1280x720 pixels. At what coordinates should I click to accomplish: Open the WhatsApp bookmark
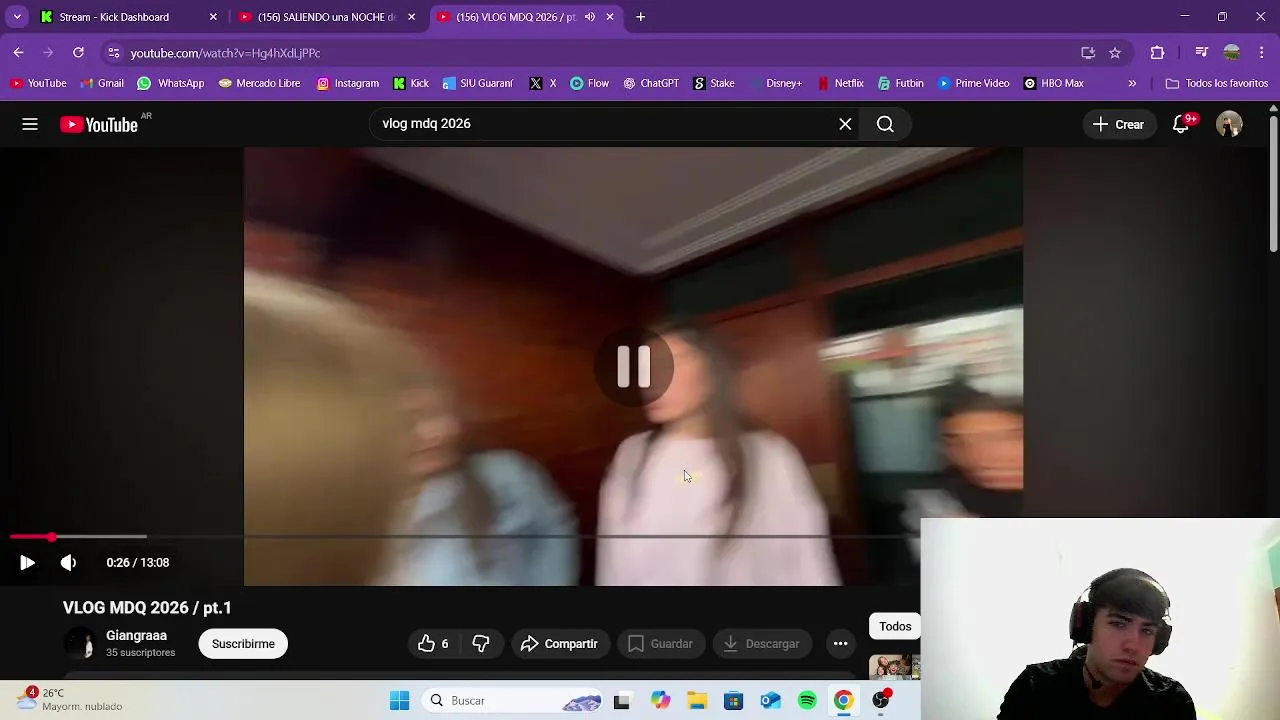click(171, 83)
